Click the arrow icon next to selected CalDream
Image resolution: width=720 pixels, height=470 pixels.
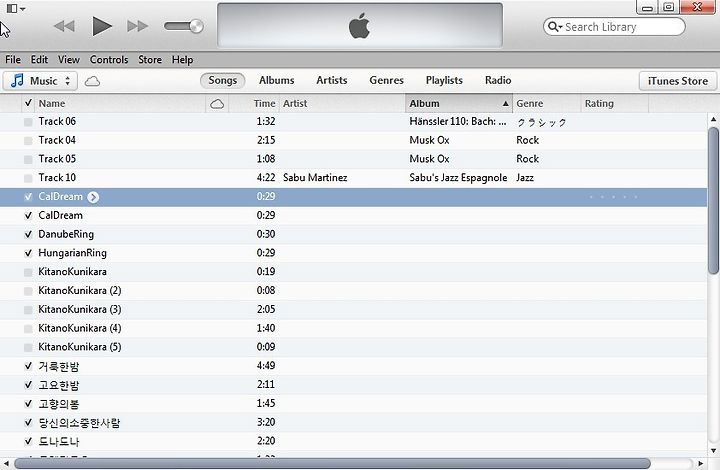pos(93,197)
